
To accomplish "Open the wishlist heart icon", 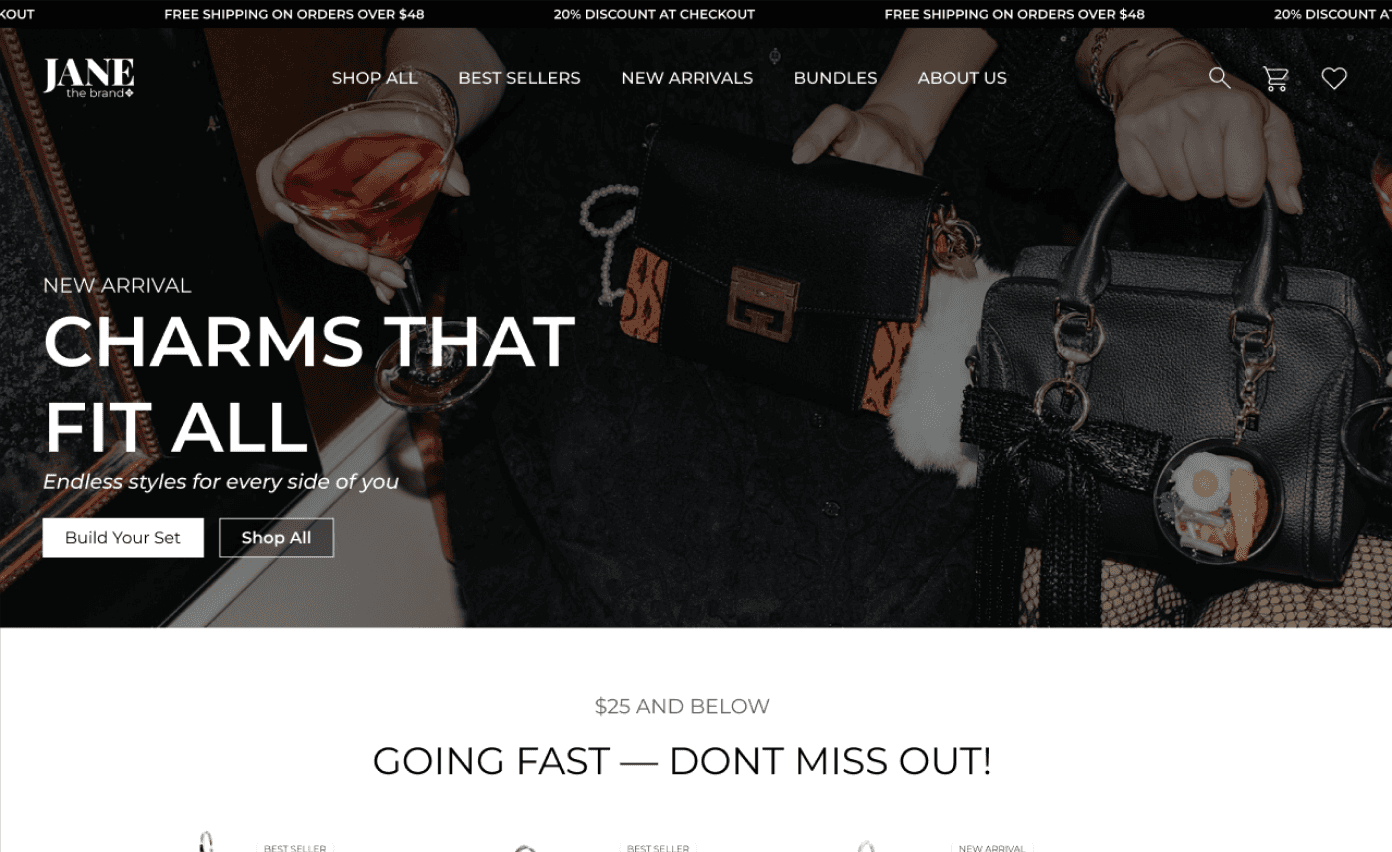I will pyautogui.click(x=1334, y=78).
